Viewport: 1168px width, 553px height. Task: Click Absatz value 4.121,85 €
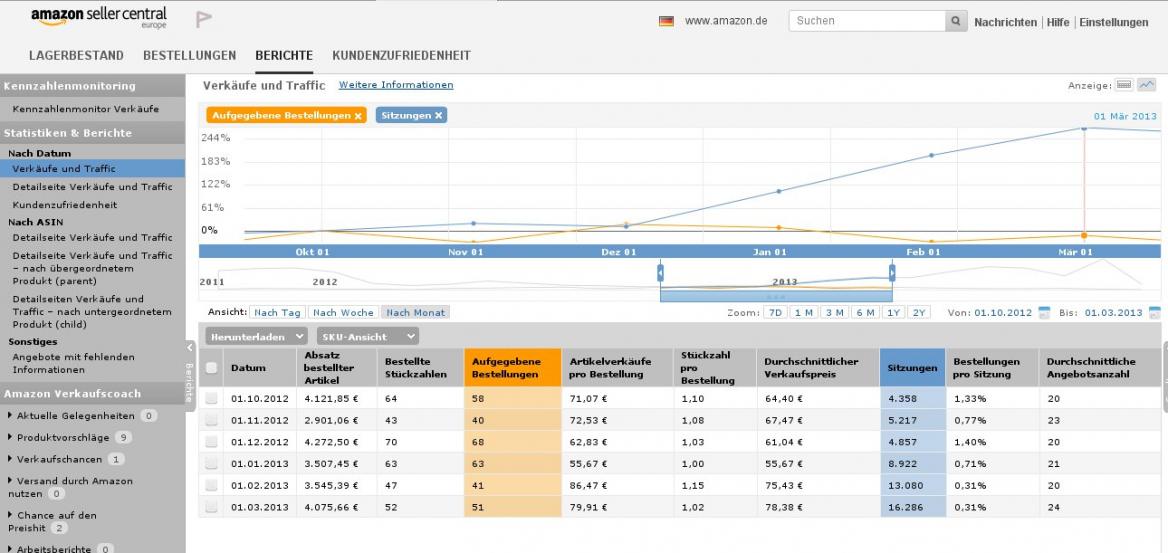point(331,399)
